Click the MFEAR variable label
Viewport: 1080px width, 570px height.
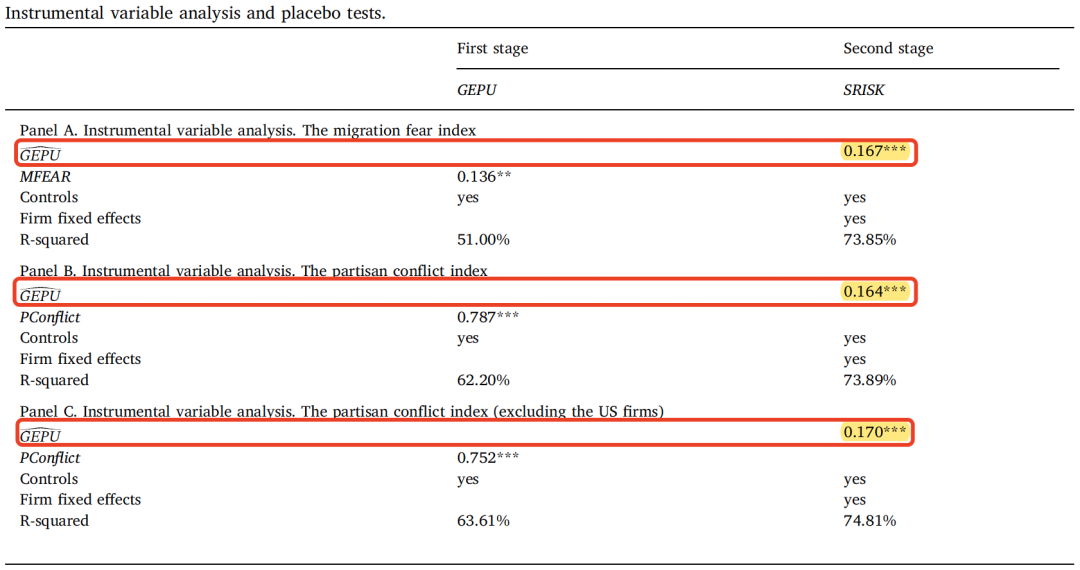click(x=45, y=177)
